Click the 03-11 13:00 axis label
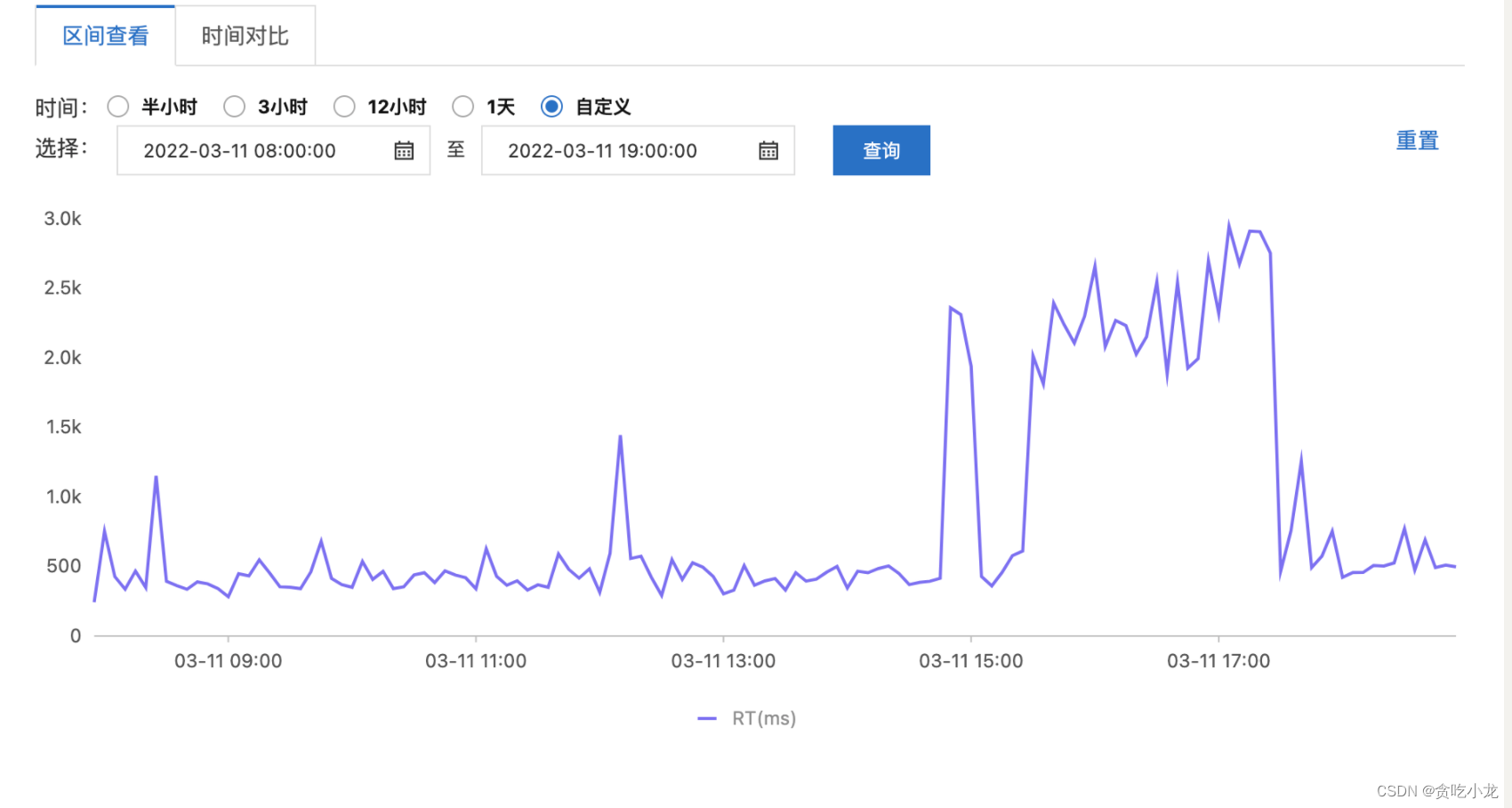Image resolution: width=1512 pixels, height=808 pixels. click(x=723, y=661)
